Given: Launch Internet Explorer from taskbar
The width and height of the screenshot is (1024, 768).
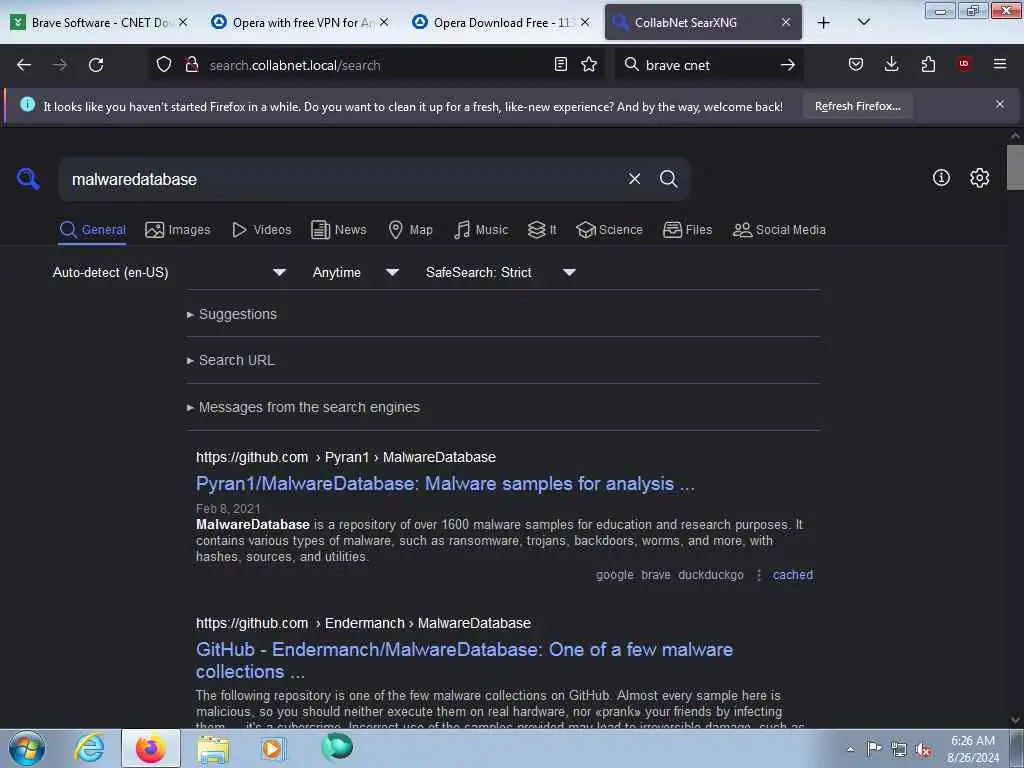Looking at the screenshot, I should [x=89, y=748].
